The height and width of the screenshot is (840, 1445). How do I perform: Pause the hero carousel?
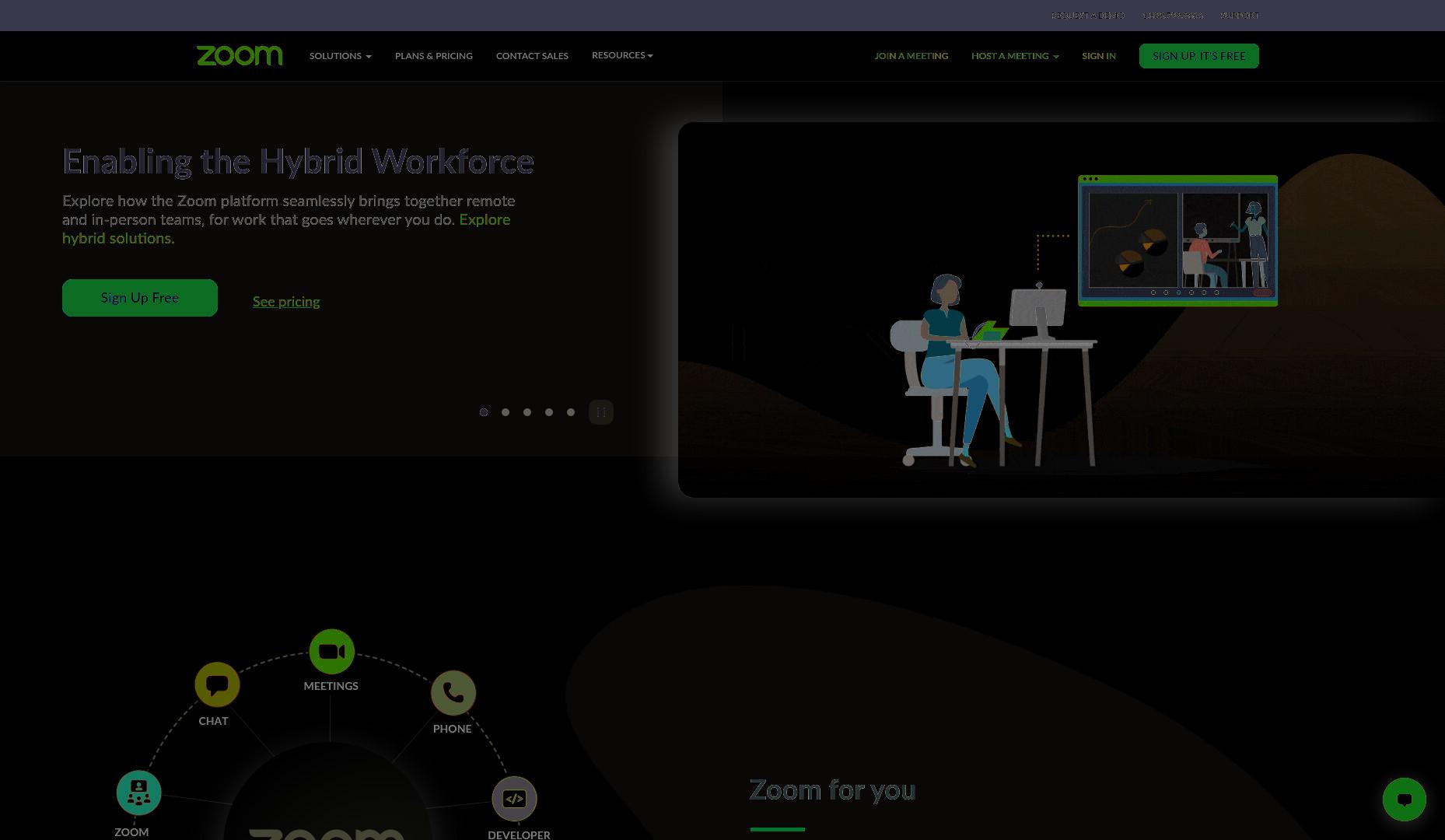click(601, 412)
